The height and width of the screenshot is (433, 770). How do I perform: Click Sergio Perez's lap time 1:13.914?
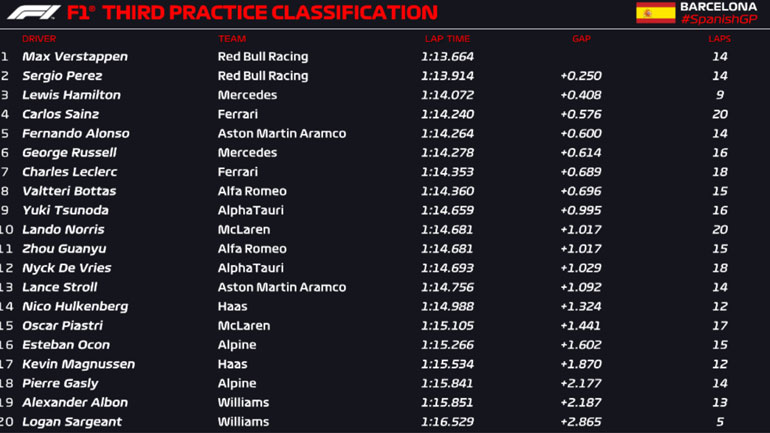pyautogui.click(x=447, y=76)
